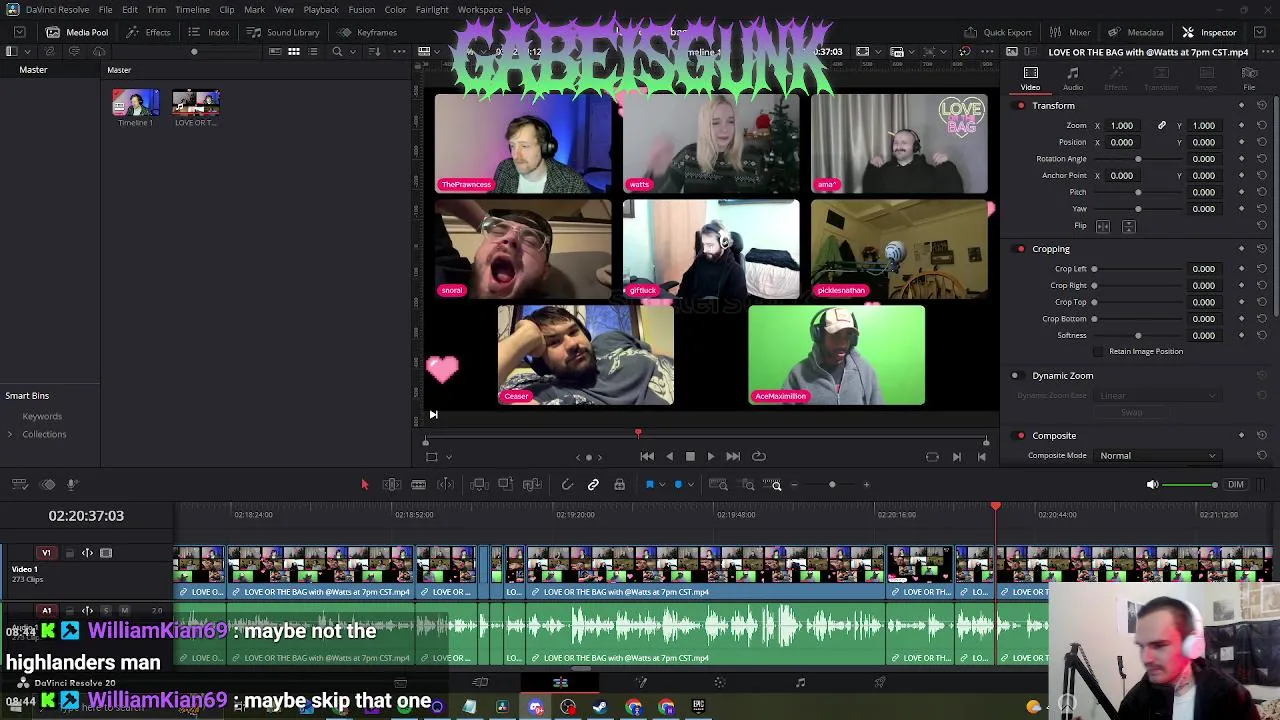Toggle V1 track destination selector
Image resolution: width=1280 pixels, height=720 pixels.
click(46, 553)
